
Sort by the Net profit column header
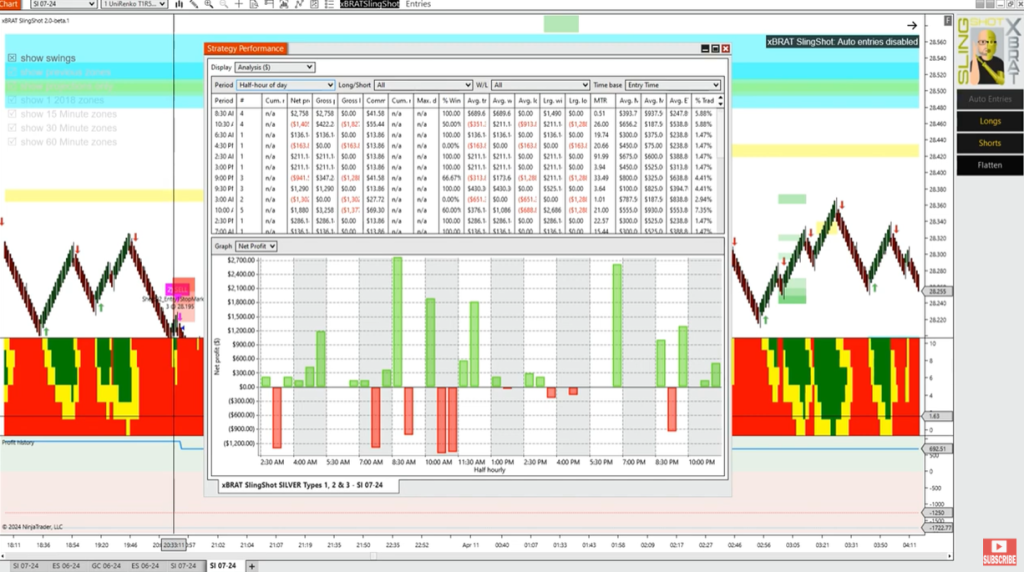[x=300, y=101]
